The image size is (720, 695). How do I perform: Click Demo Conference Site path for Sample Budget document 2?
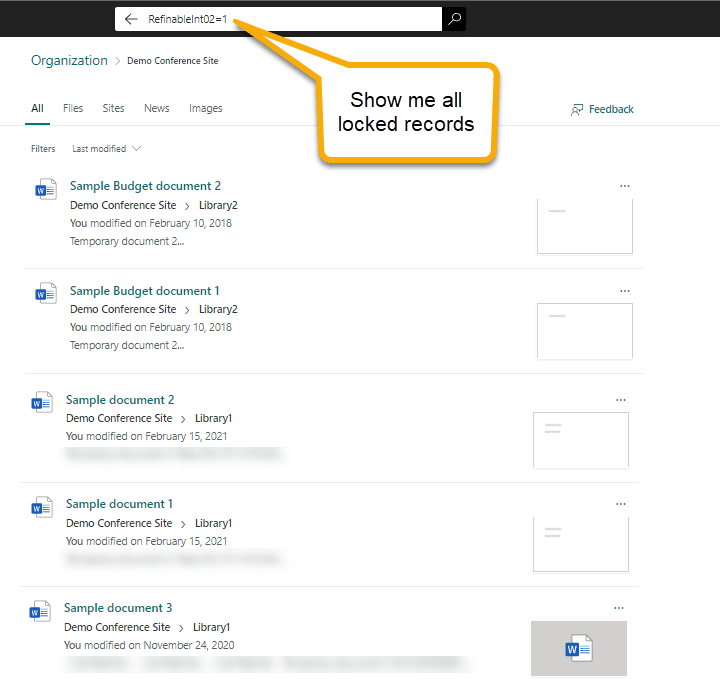point(123,205)
